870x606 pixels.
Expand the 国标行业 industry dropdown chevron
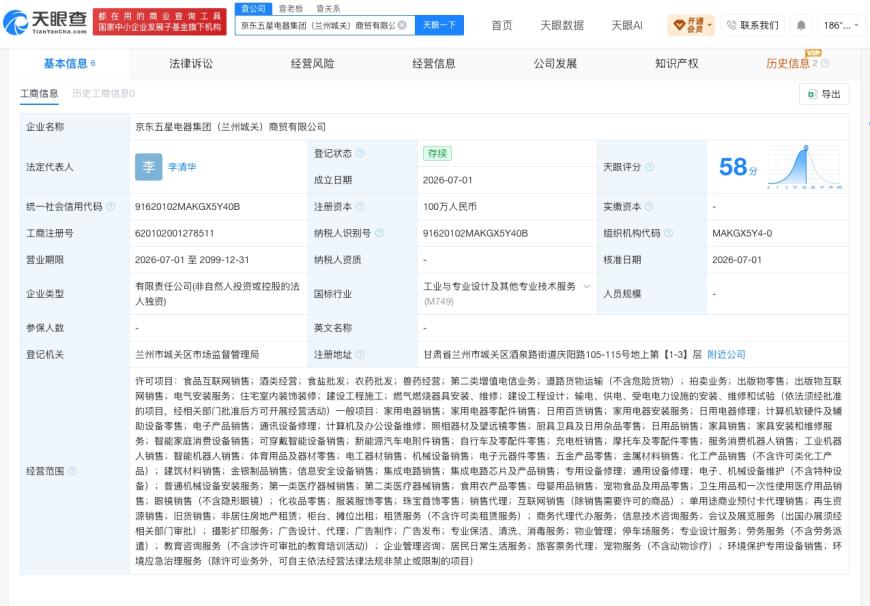pyautogui.click(x=586, y=286)
